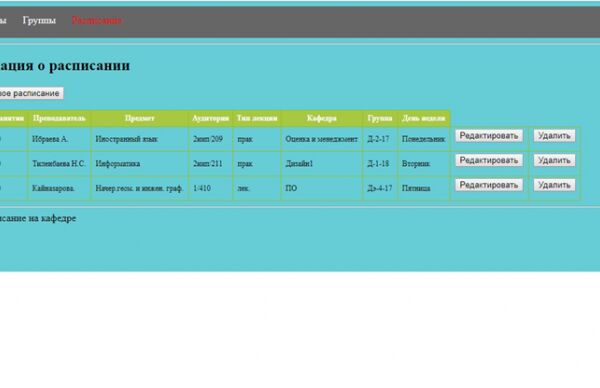
Task: Select the 1/410 room cell
Action: pos(210,188)
